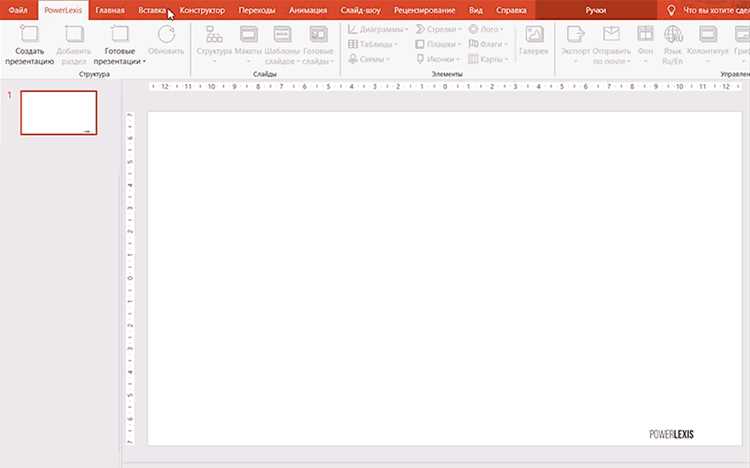The width and height of the screenshot is (750, 468).
Task: Click the Фон background icon
Action: (x=645, y=34)
